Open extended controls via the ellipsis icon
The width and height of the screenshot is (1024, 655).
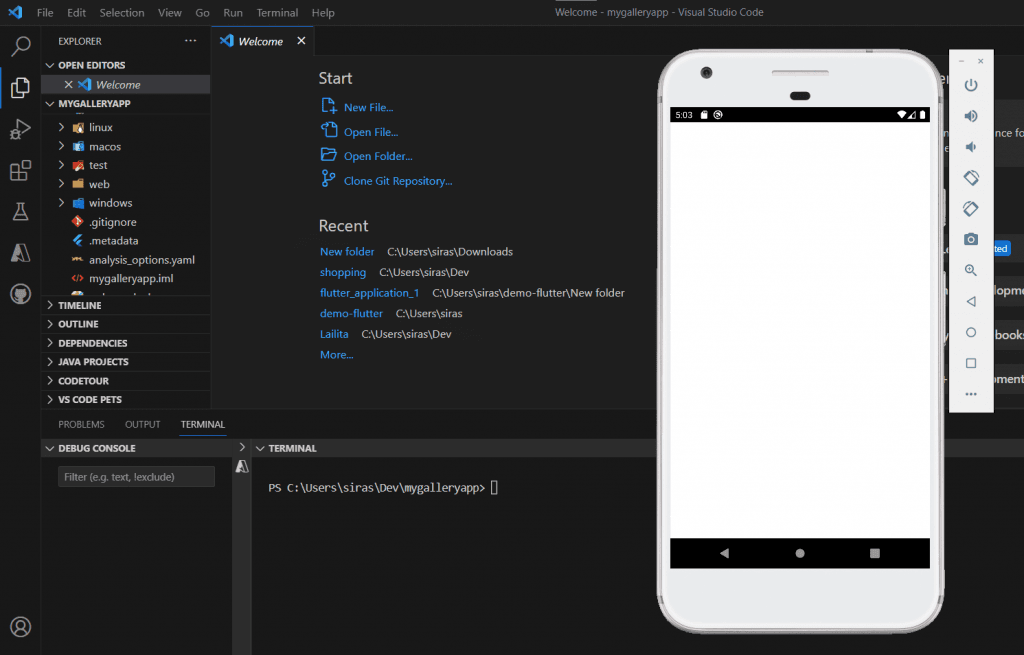click(969, 394)
